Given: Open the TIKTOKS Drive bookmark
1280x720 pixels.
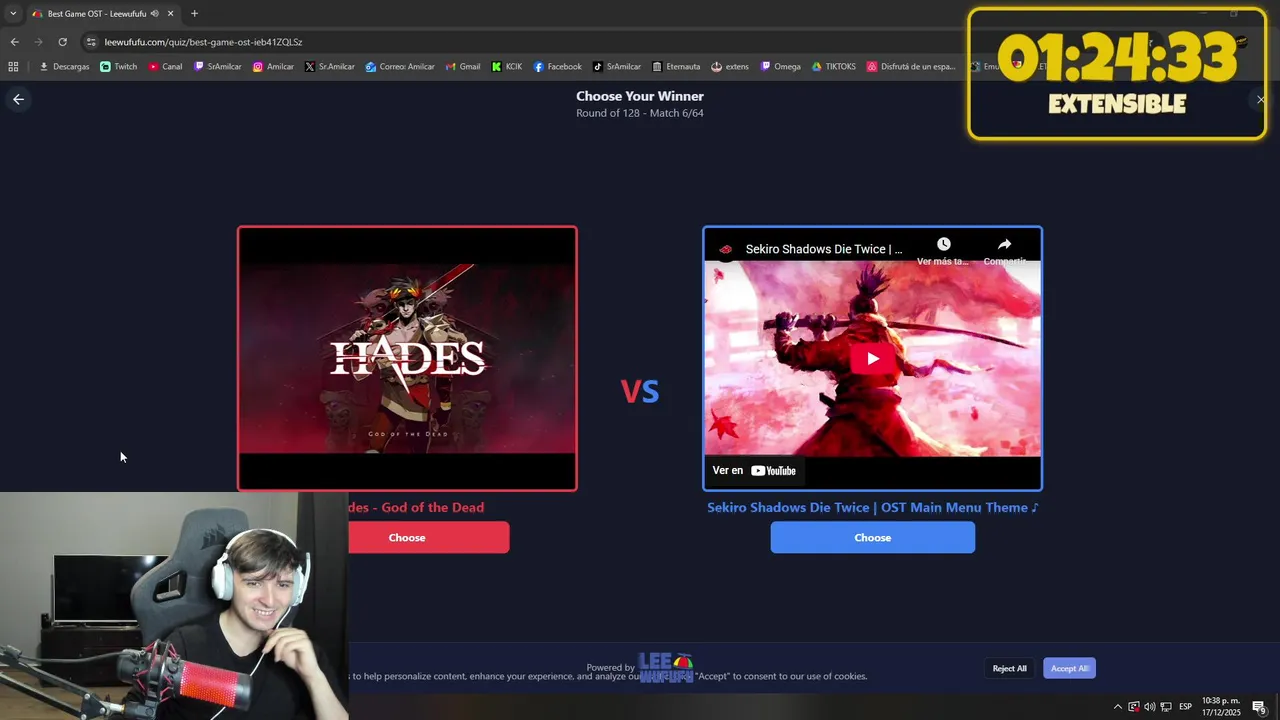Looking at the screenshot, I should click(x=834, y=67).
